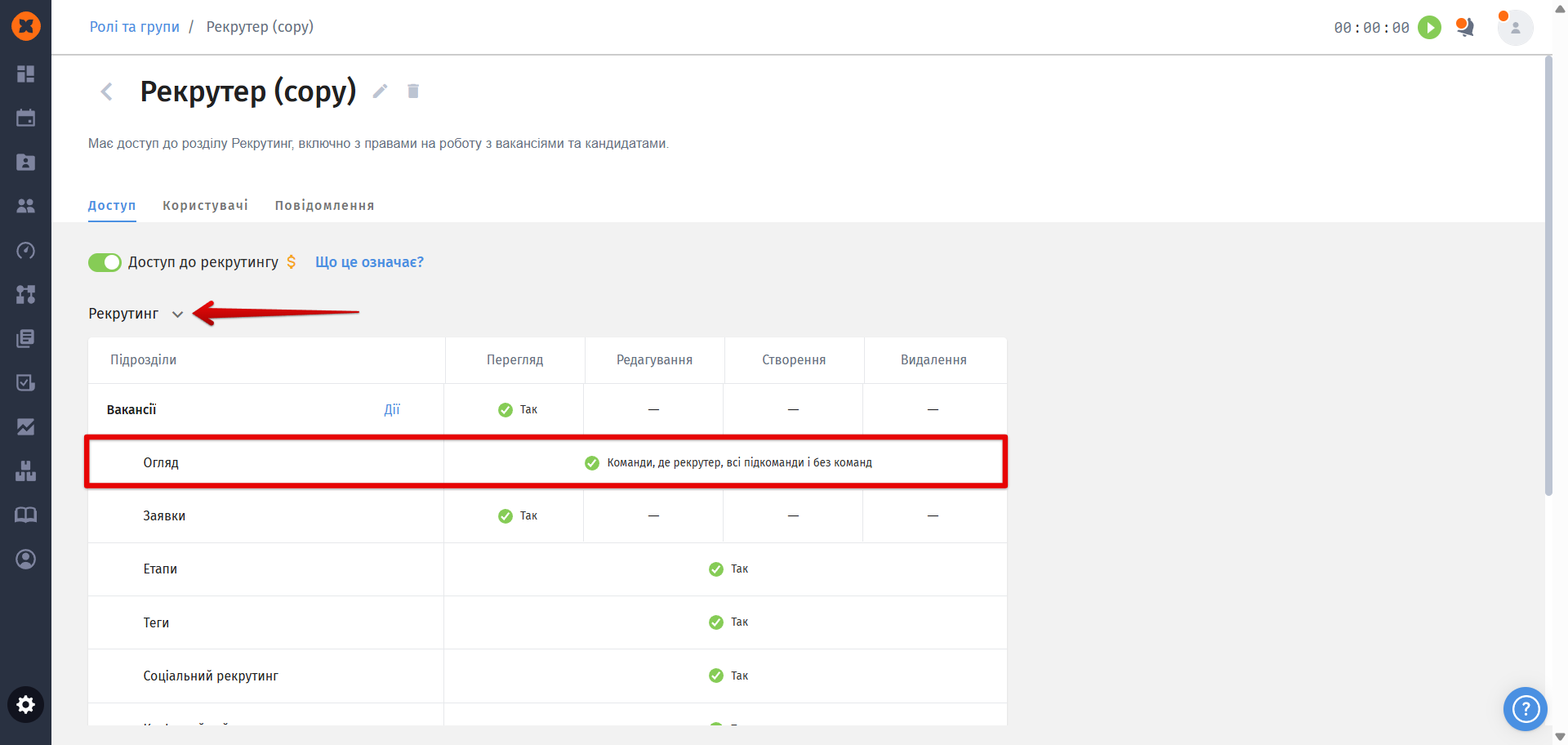1568x745 pixels.
Task: Click the 00:00:00 timer display
Action: click(x=1372, y=28)
